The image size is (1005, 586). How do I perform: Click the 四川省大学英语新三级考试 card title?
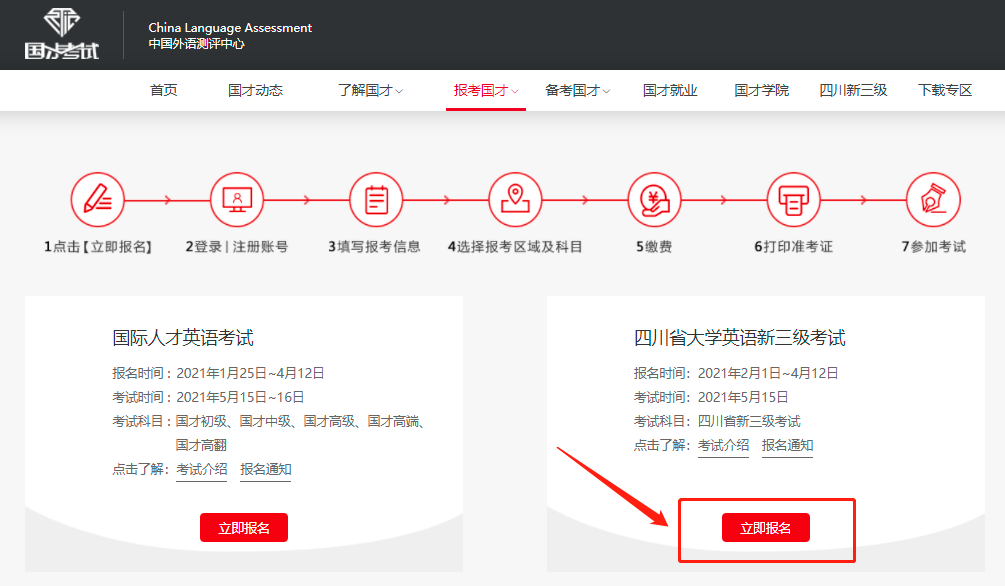[740, 338]
